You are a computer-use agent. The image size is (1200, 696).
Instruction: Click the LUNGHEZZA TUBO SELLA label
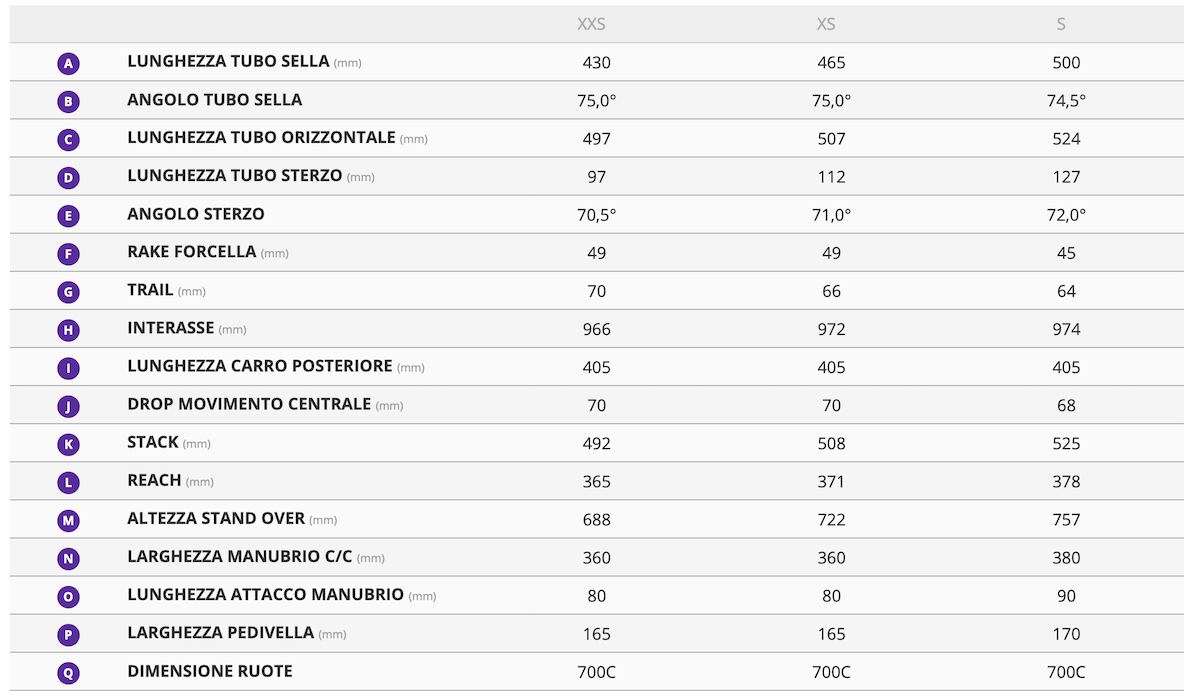[228, 62]
